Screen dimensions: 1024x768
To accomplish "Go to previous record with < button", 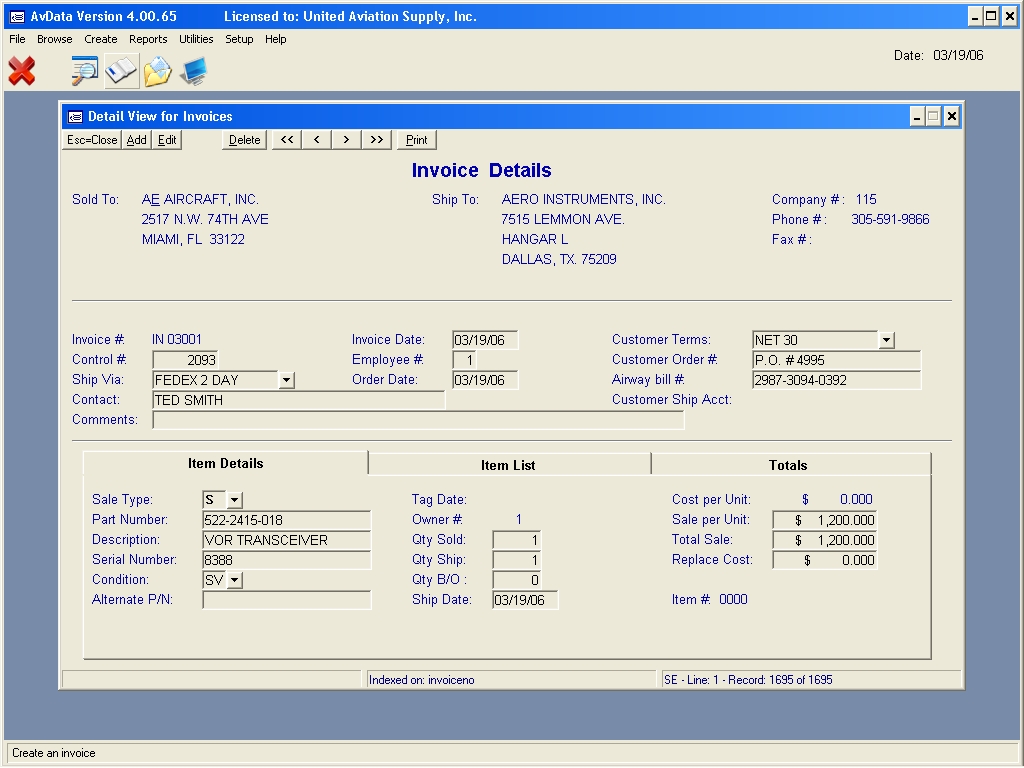I will [x=317, y=140].
